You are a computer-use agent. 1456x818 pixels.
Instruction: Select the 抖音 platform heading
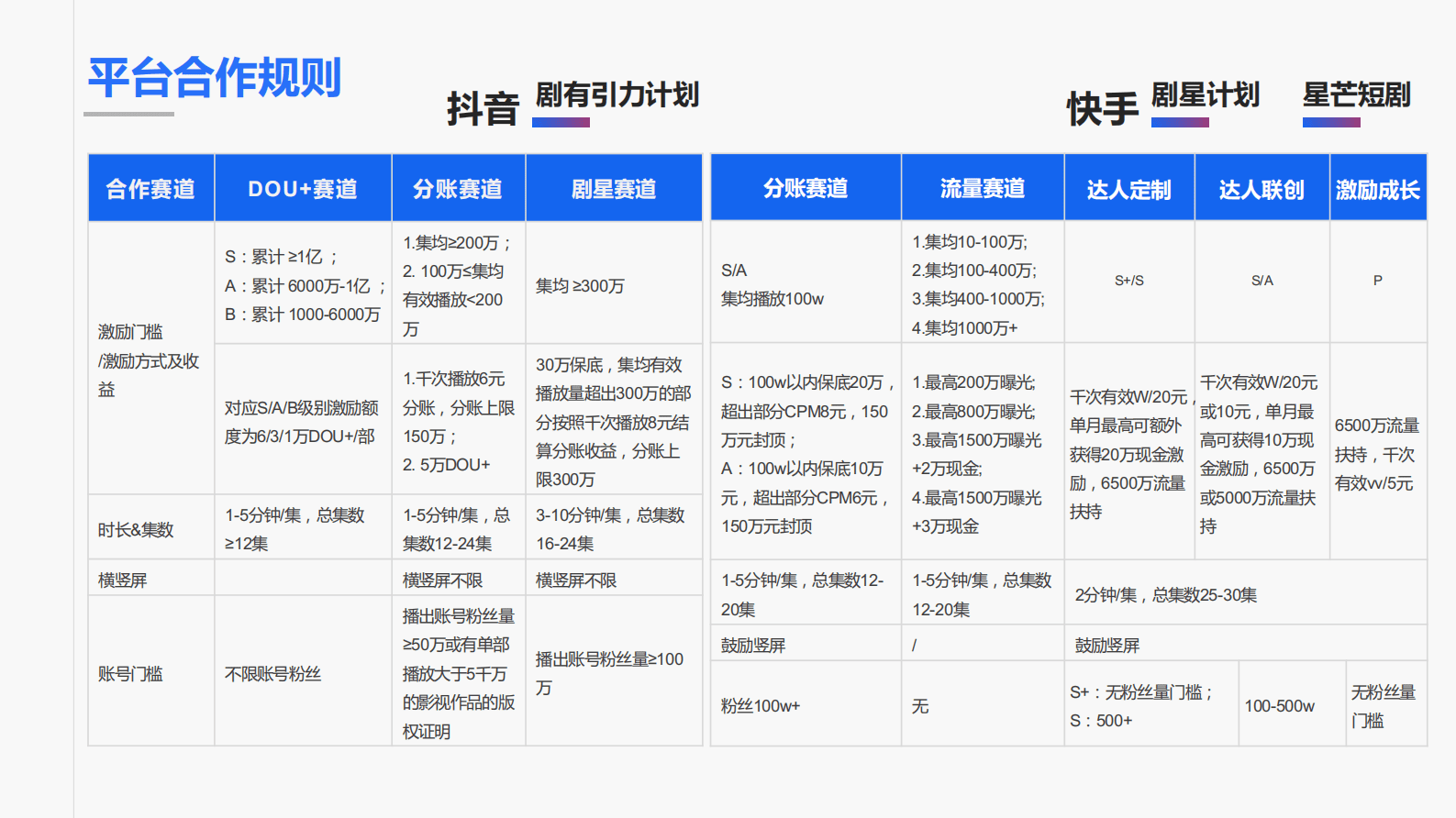[483, 108]
